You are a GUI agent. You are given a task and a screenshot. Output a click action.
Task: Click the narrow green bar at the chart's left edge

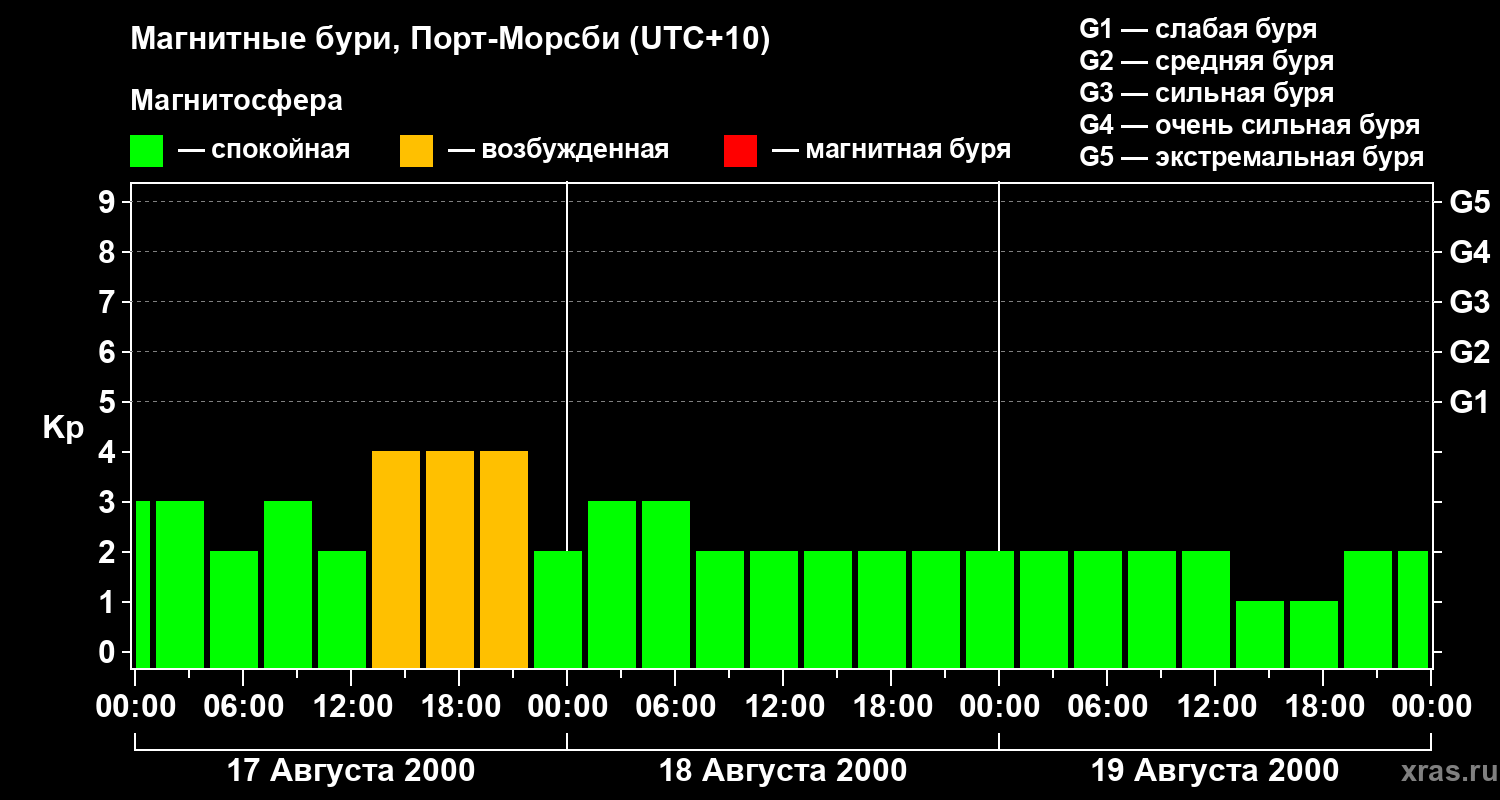click(142, 584)
